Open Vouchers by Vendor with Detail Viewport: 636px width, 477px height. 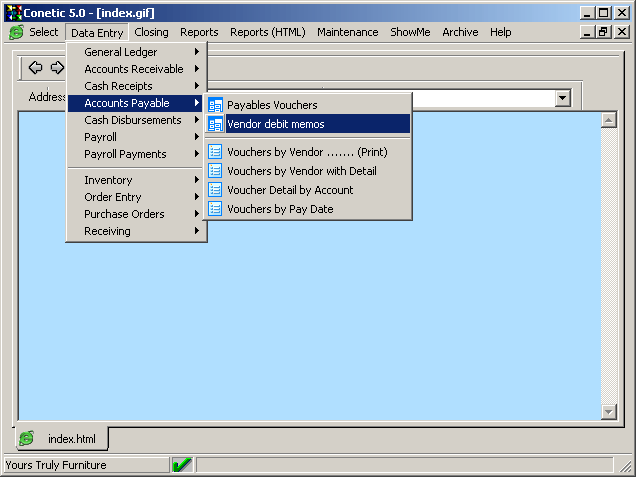point(301,171)
